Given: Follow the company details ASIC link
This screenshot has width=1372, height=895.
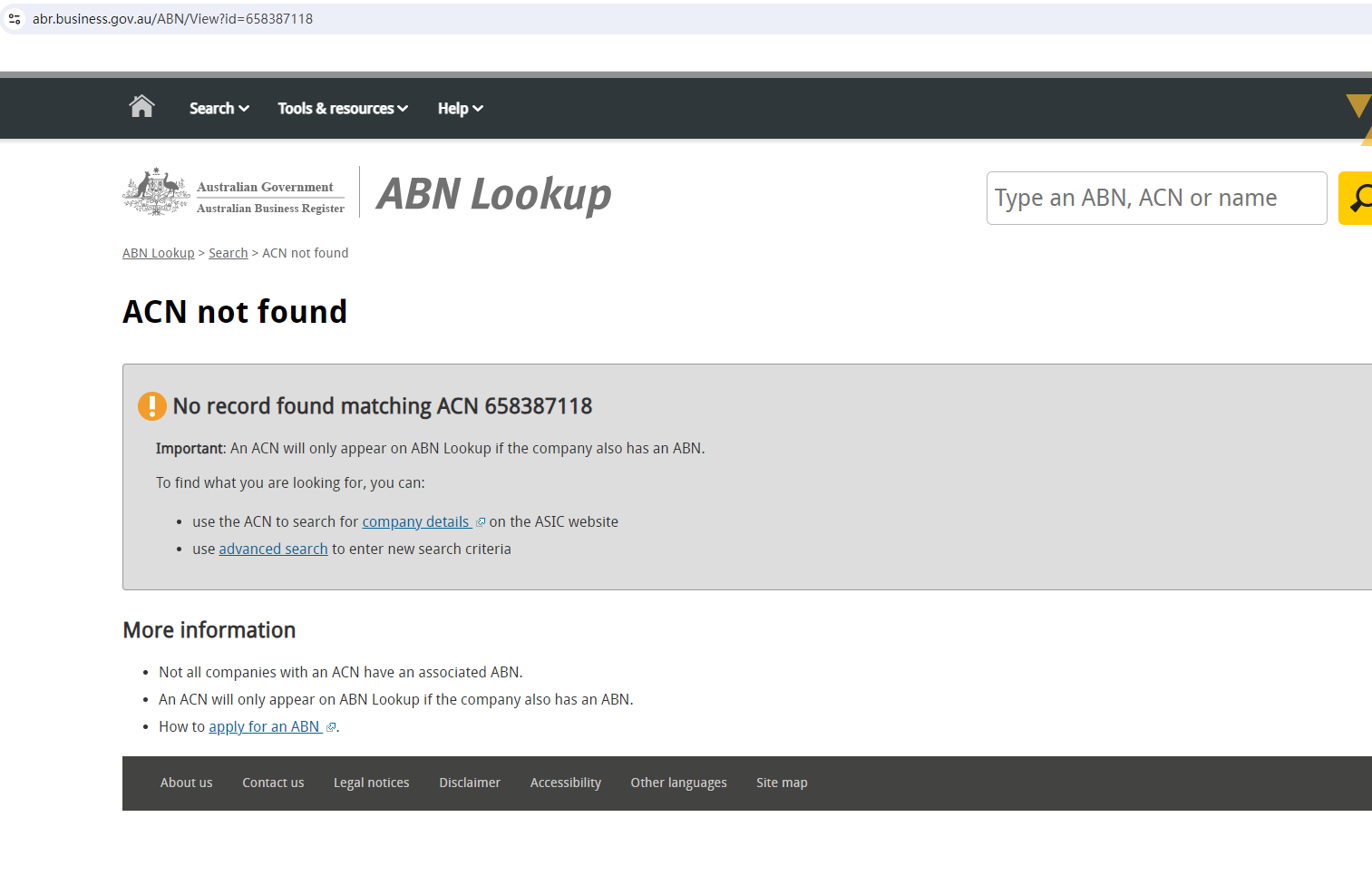Looking at the screenshot, I should coord(415,522).
